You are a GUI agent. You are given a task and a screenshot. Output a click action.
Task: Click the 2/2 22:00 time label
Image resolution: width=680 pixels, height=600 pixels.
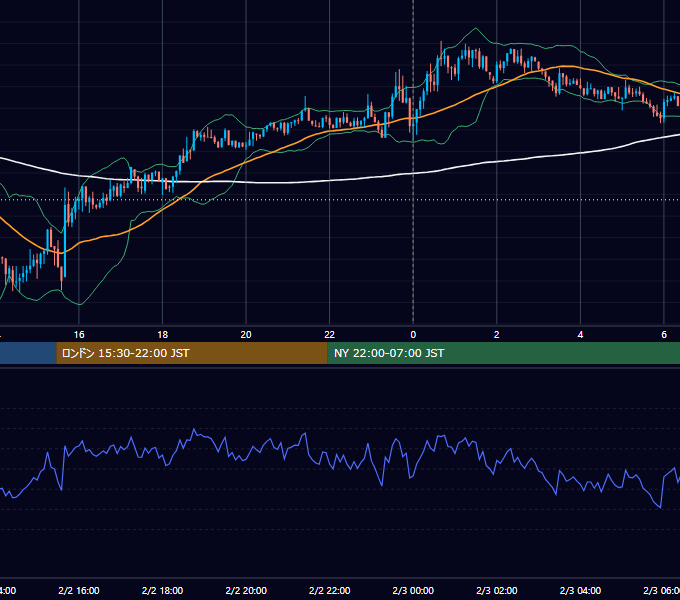pos(330,590)
